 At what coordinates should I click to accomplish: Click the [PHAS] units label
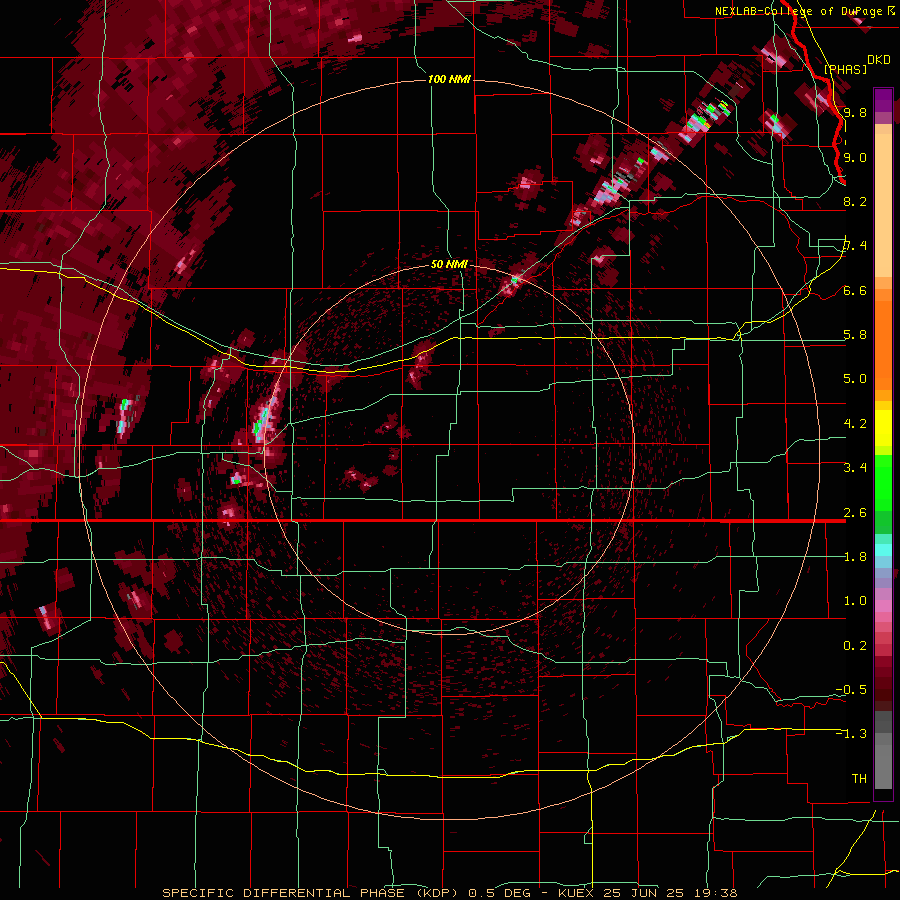[845, 69]
